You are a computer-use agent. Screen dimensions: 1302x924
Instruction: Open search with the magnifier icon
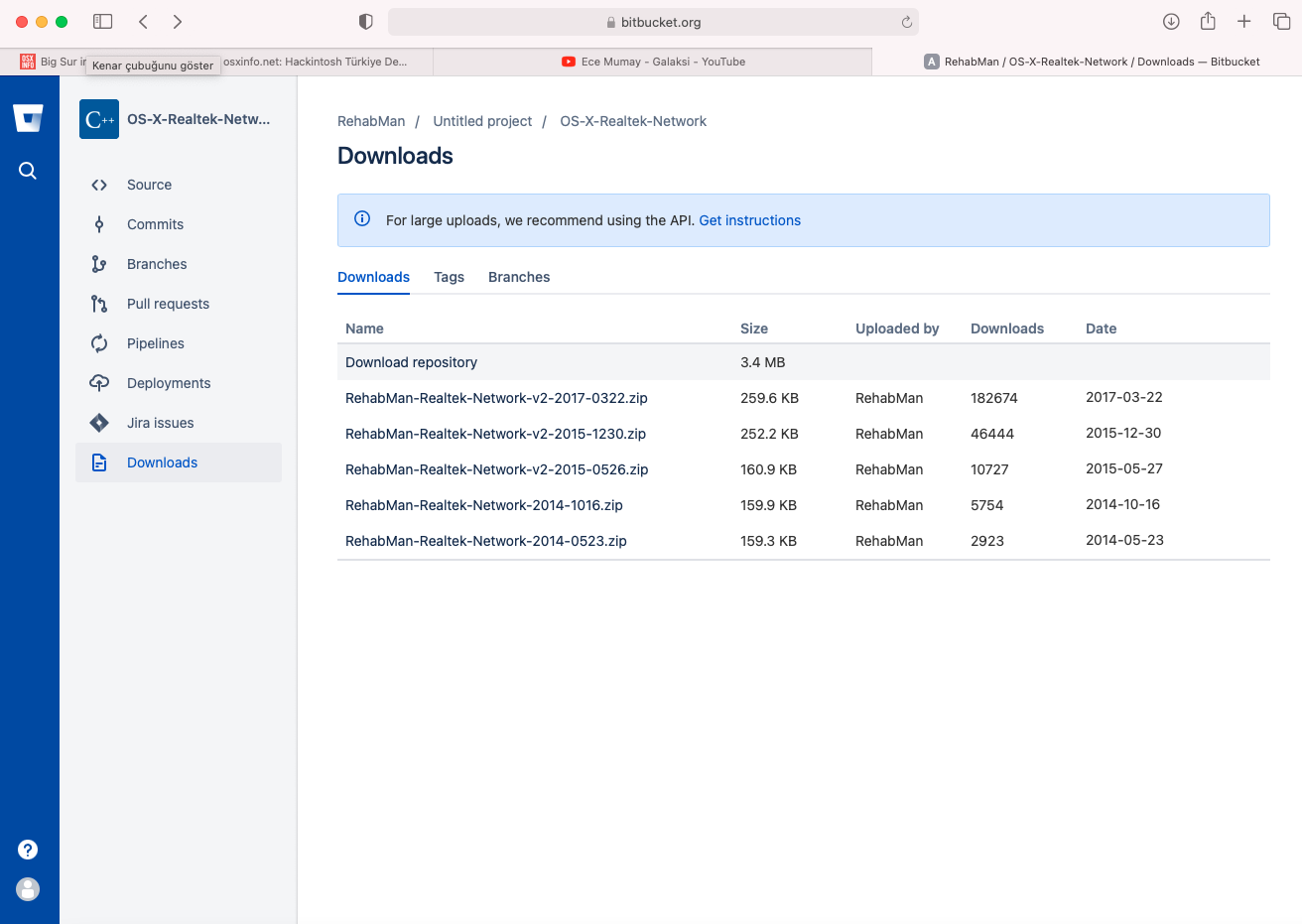point(28,171)
